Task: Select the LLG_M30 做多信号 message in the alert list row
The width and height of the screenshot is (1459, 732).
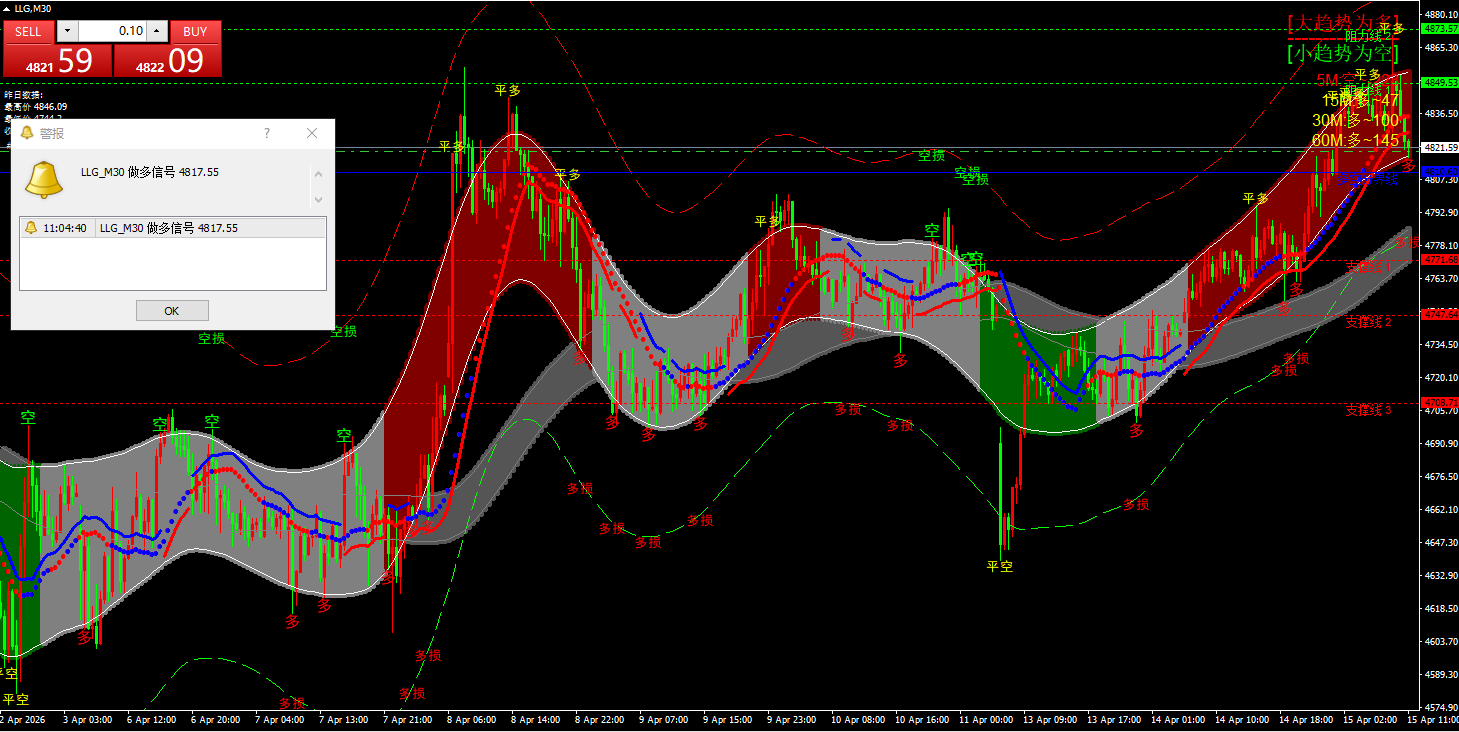Action: point(169,228)
